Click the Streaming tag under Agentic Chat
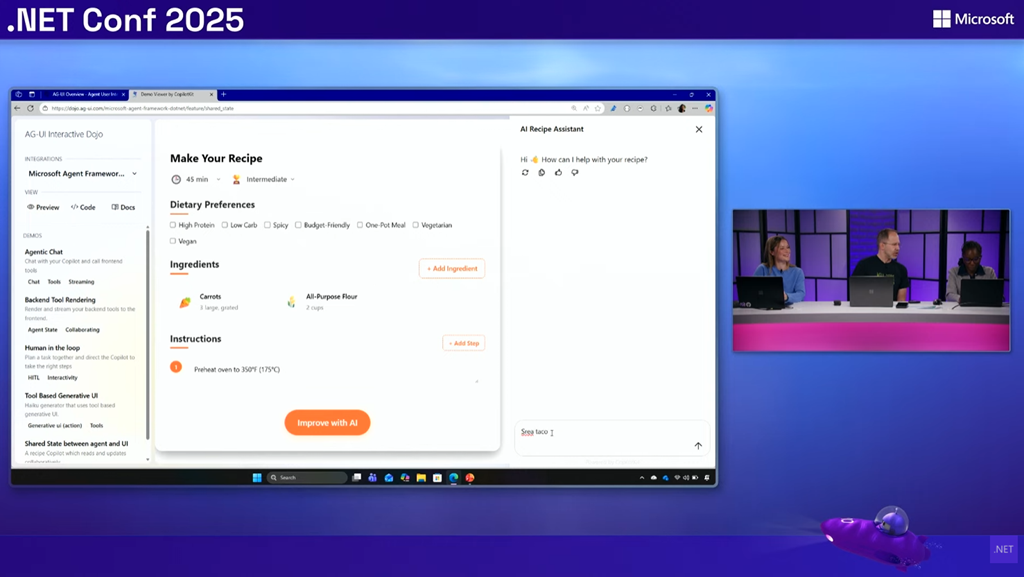Image resolution: width=1024 pixels, height=577 pixels. [x=81, y=282]
